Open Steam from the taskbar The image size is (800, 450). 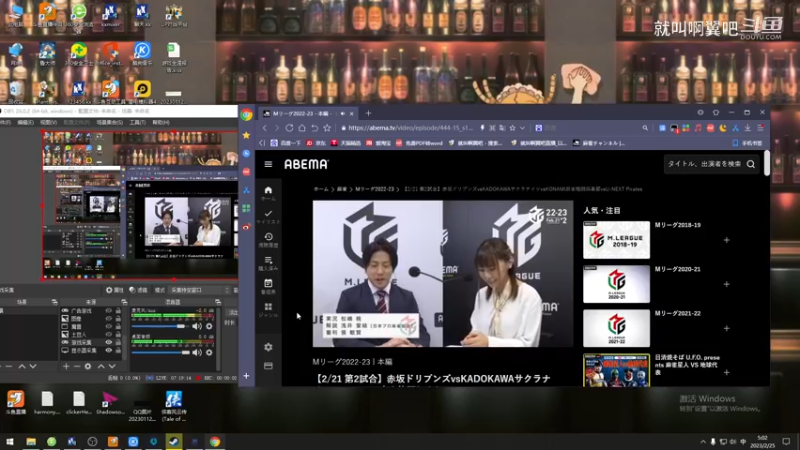pyautogui.click(x=173, y=441)
